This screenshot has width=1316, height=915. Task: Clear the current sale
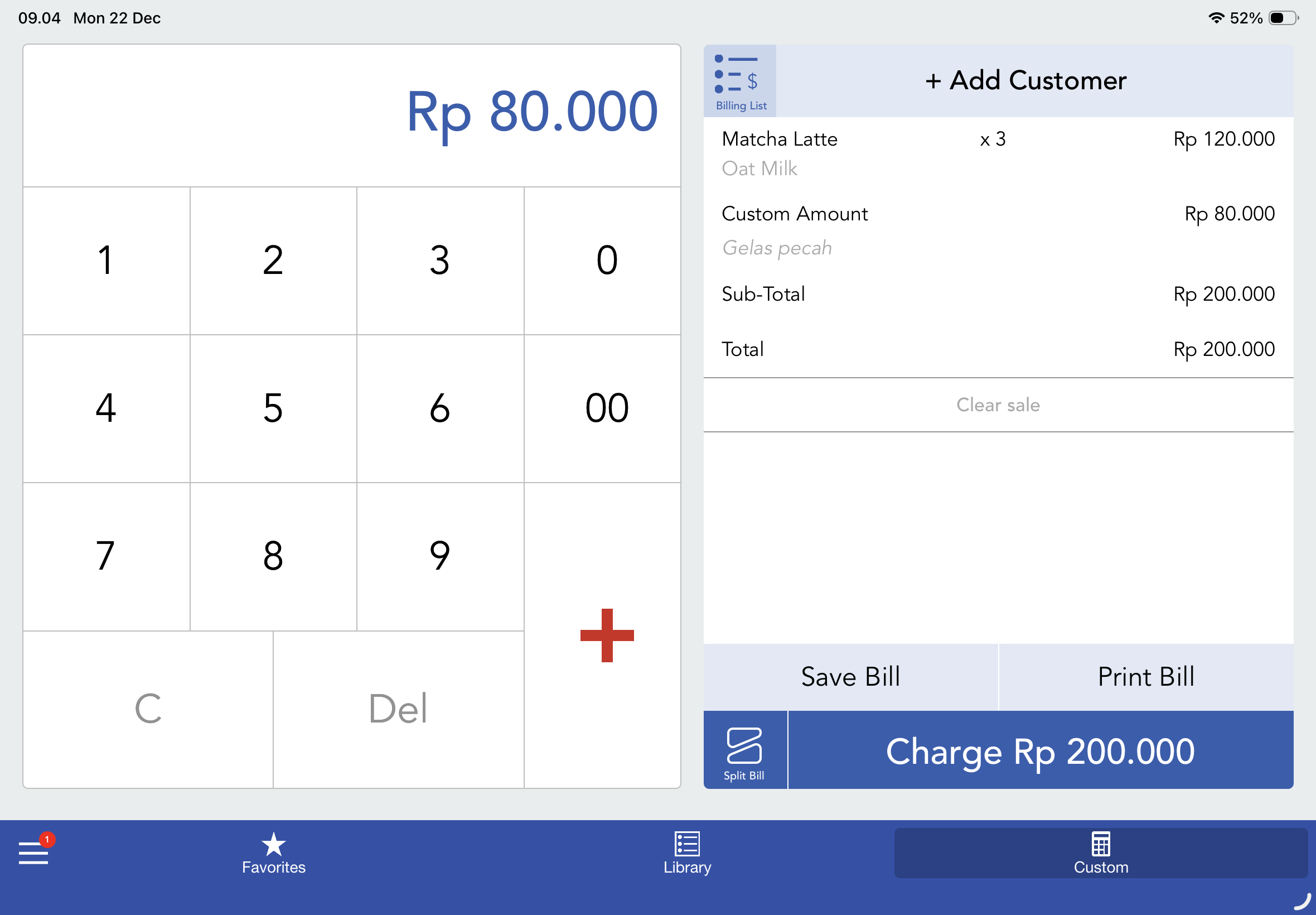pos(998,404)
